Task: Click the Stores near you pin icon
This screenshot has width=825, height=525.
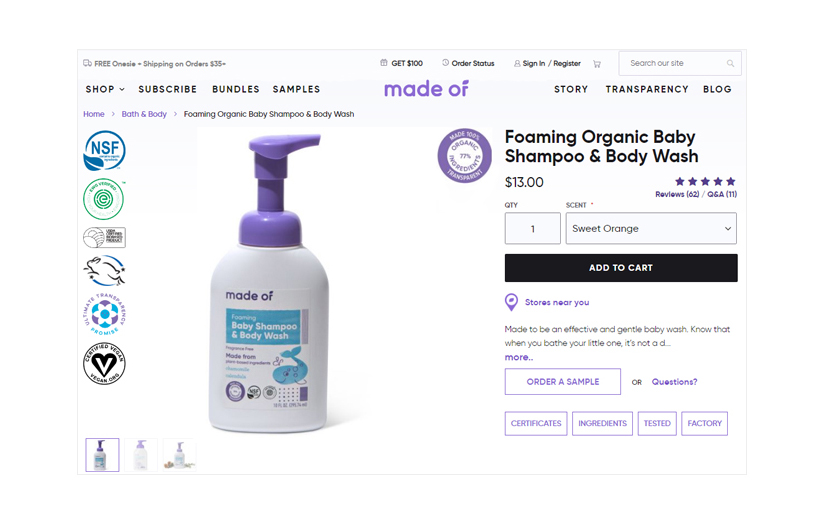Action: (x=511, y=302)
